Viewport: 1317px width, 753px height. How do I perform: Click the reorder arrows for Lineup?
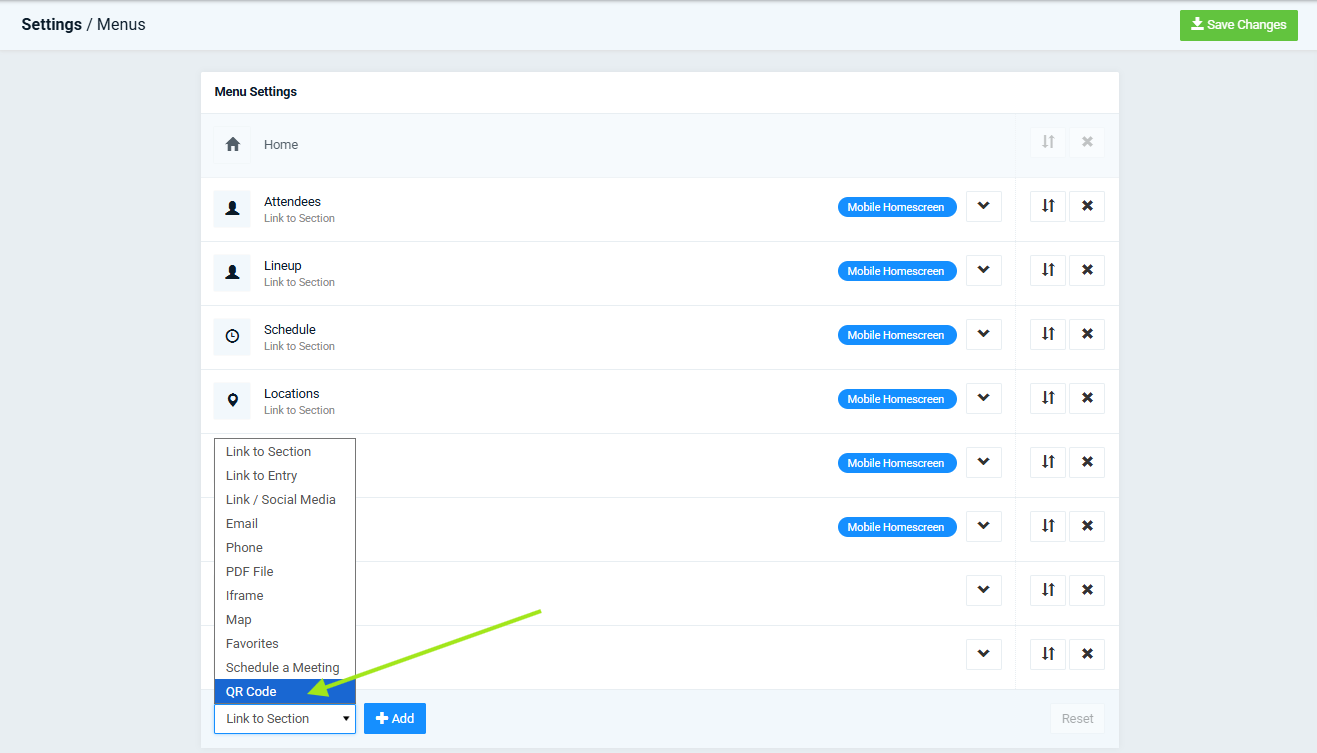coord(1048,270)
